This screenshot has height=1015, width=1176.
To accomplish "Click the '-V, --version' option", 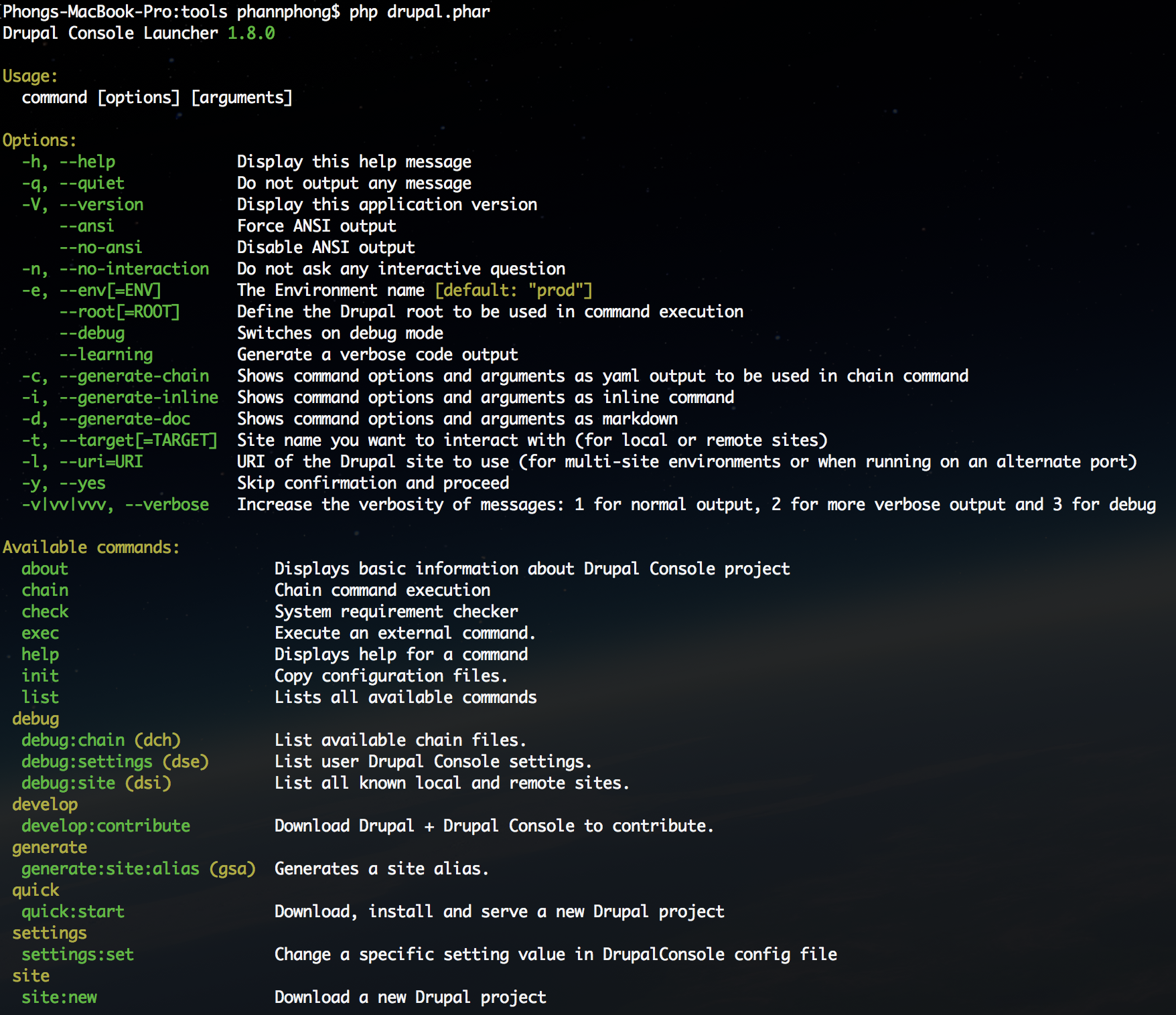I will coord(82,205).
